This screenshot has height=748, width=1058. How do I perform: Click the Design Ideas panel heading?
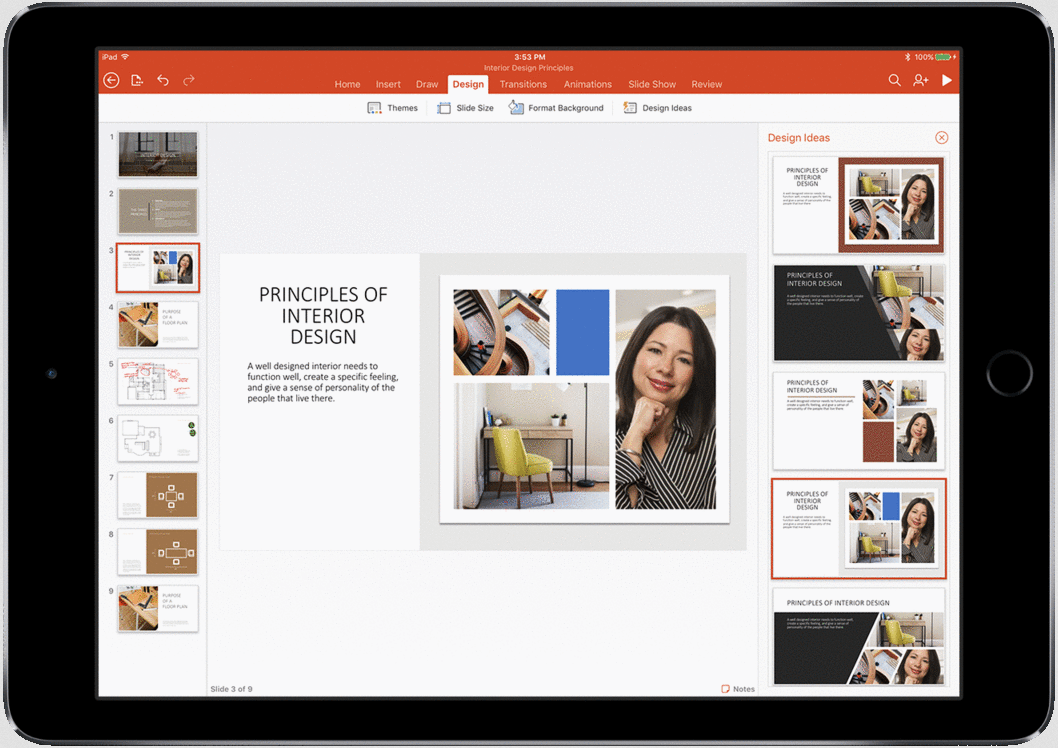[x=799, y=138]
